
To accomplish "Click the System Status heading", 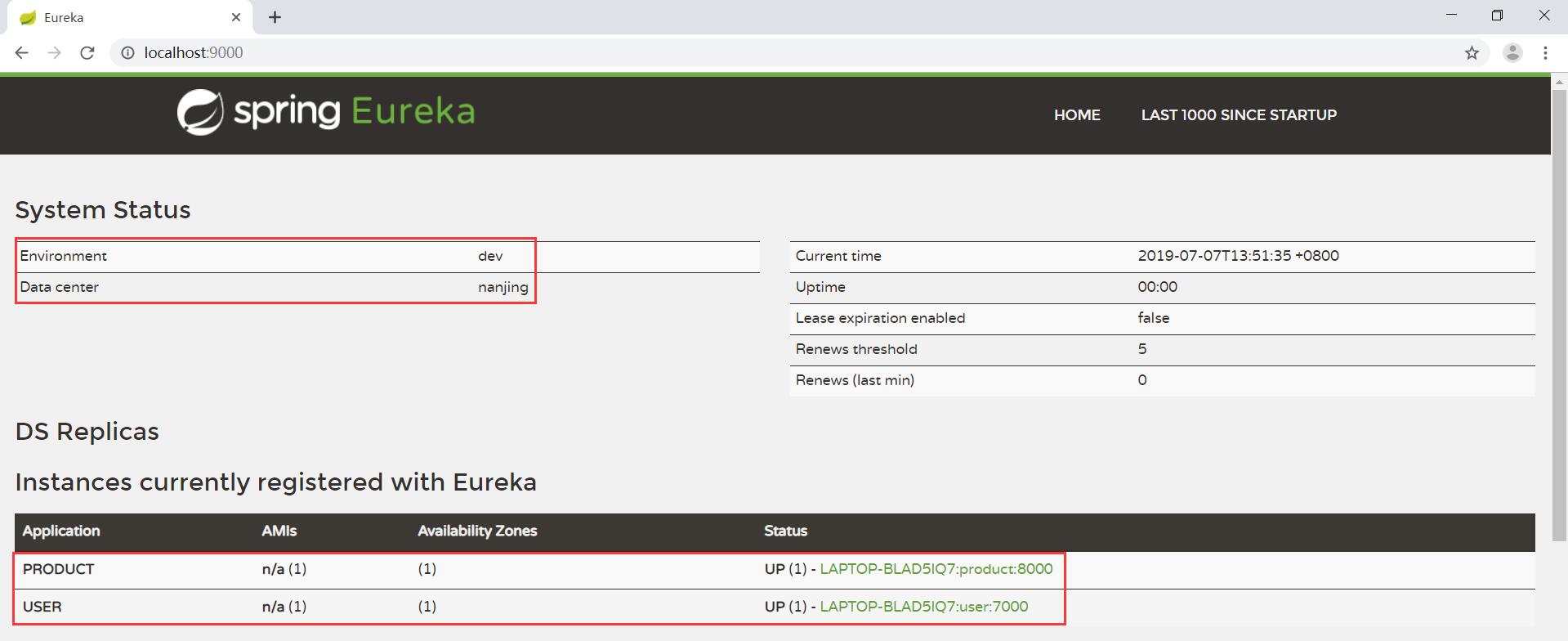I will pos(103,210).
